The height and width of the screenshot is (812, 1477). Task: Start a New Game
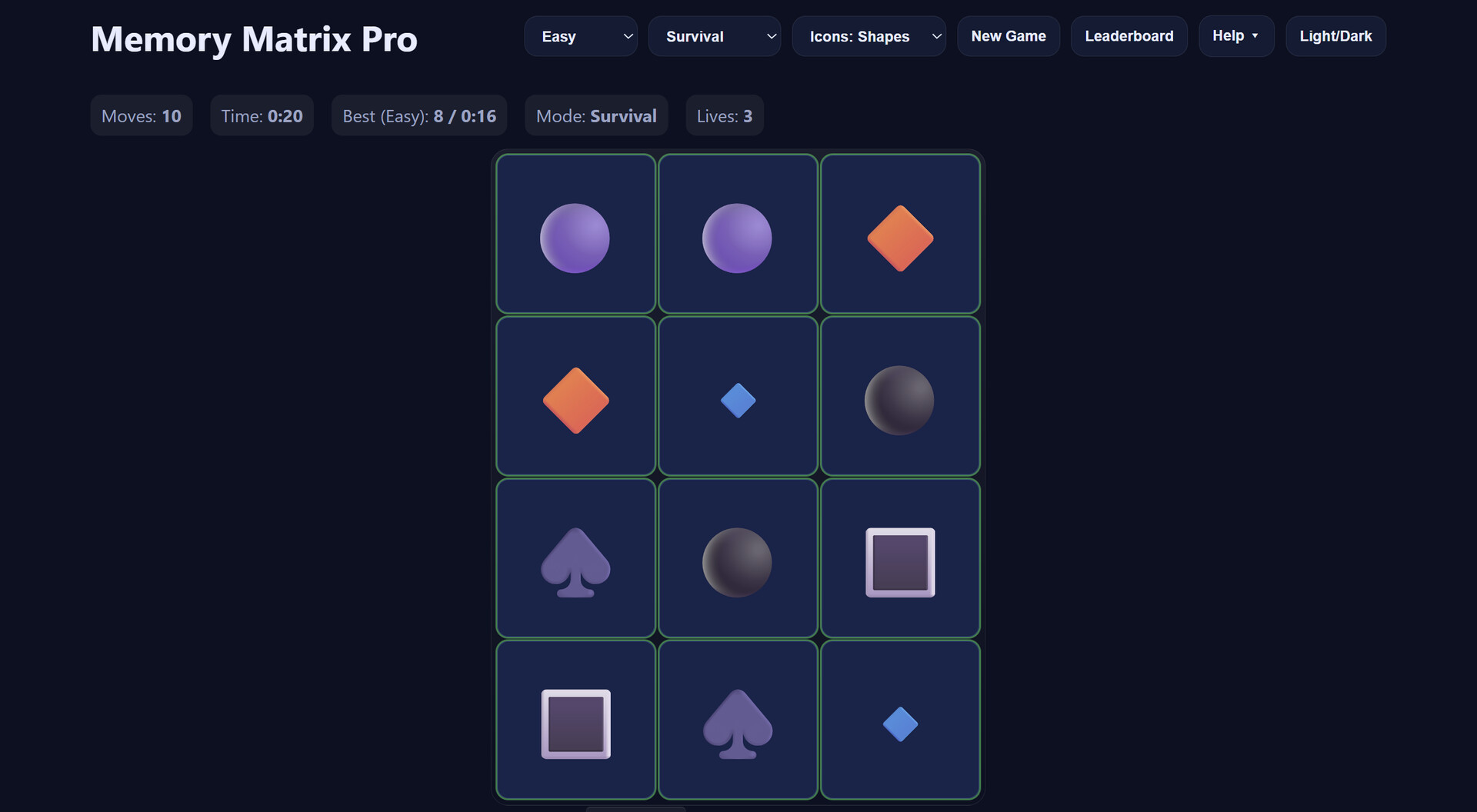coord(1008,35)
